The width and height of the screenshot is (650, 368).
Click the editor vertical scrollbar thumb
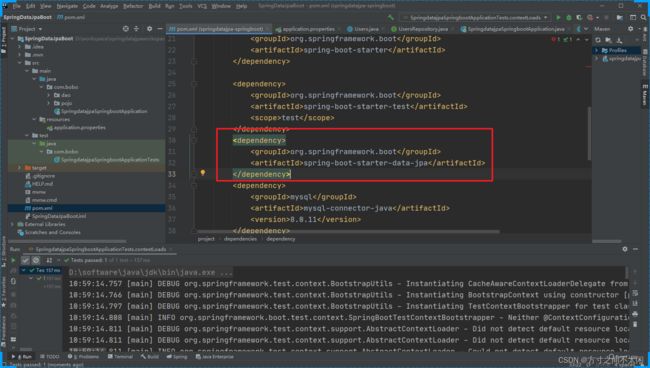(x=589, y=133)
